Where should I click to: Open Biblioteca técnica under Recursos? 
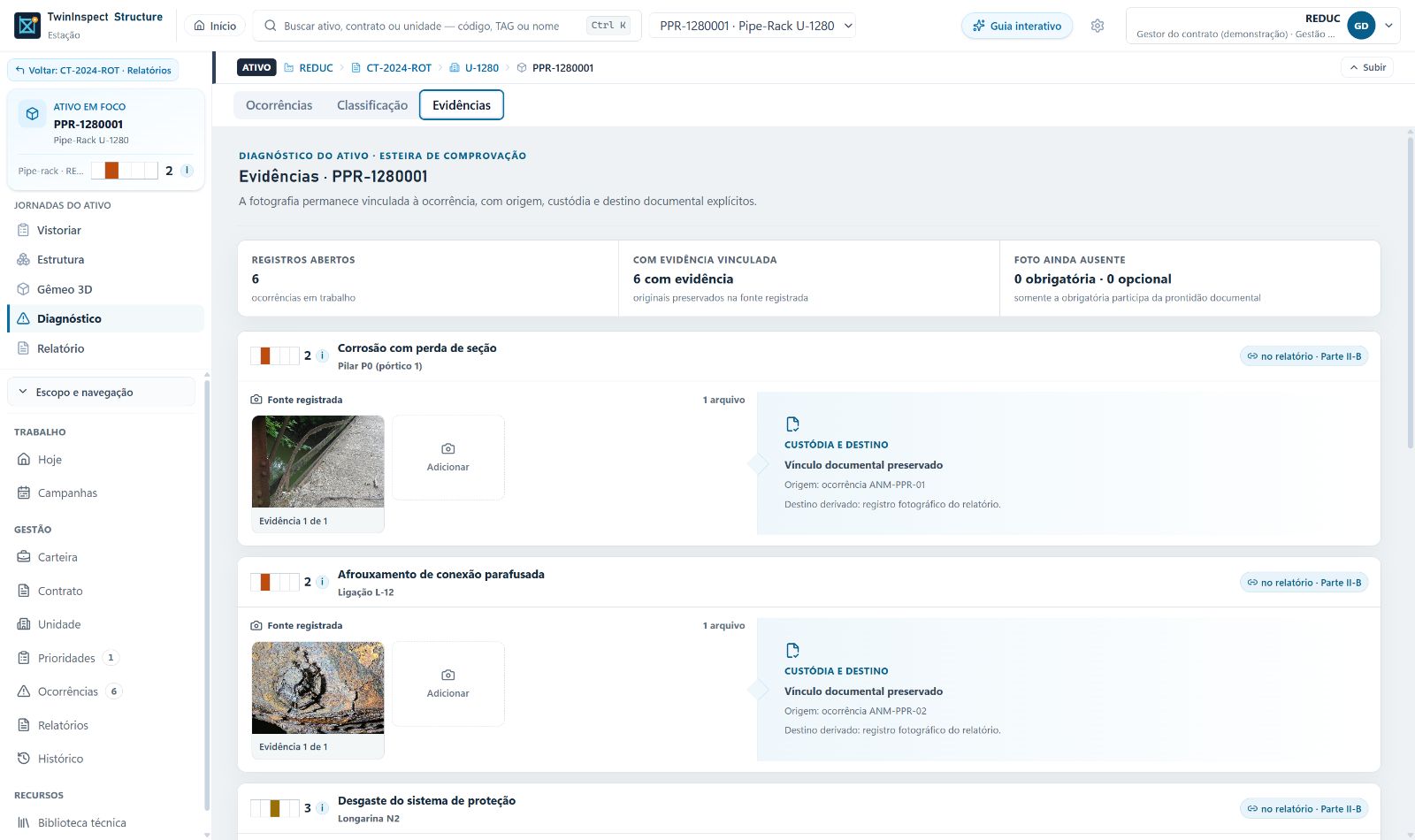(101, 822)
